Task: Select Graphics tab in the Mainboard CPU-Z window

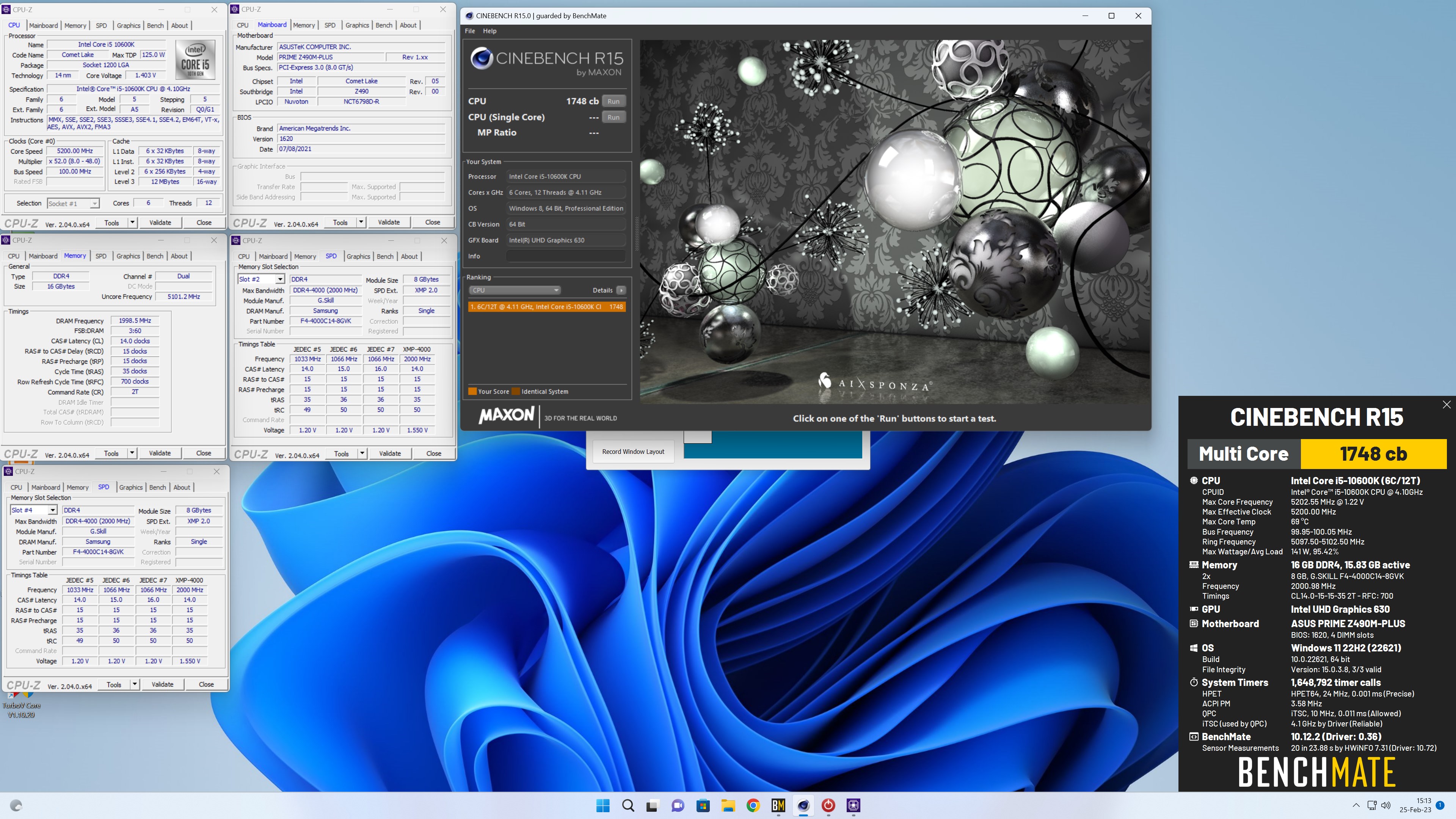Action: (357, 25)
